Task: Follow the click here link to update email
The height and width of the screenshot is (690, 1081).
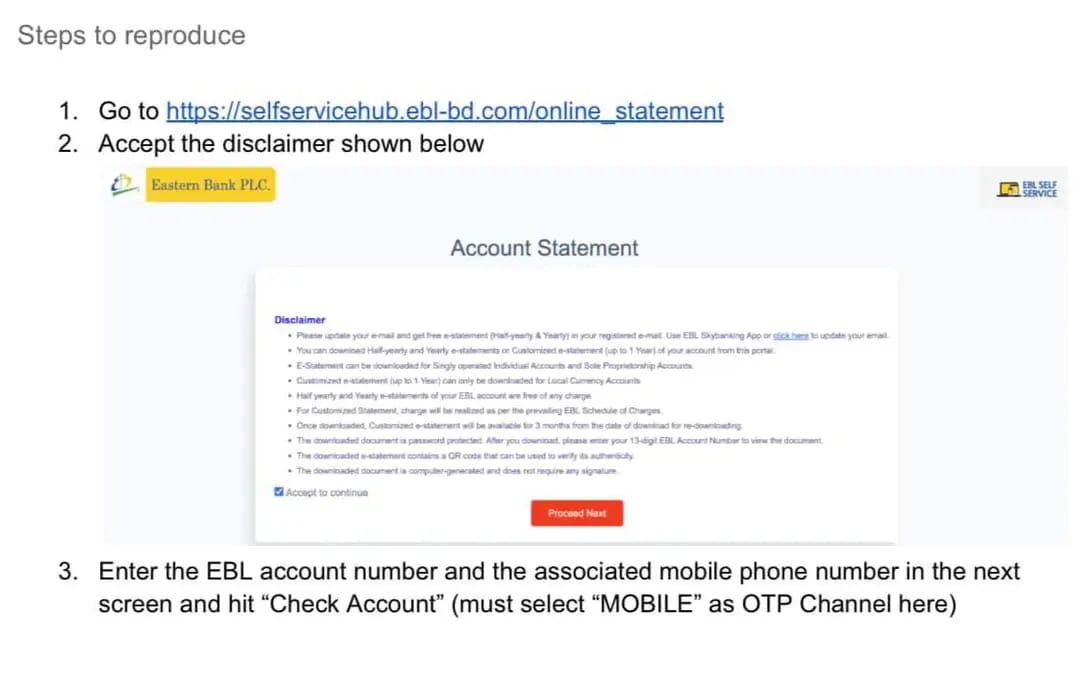Action: tap(790, 336)
